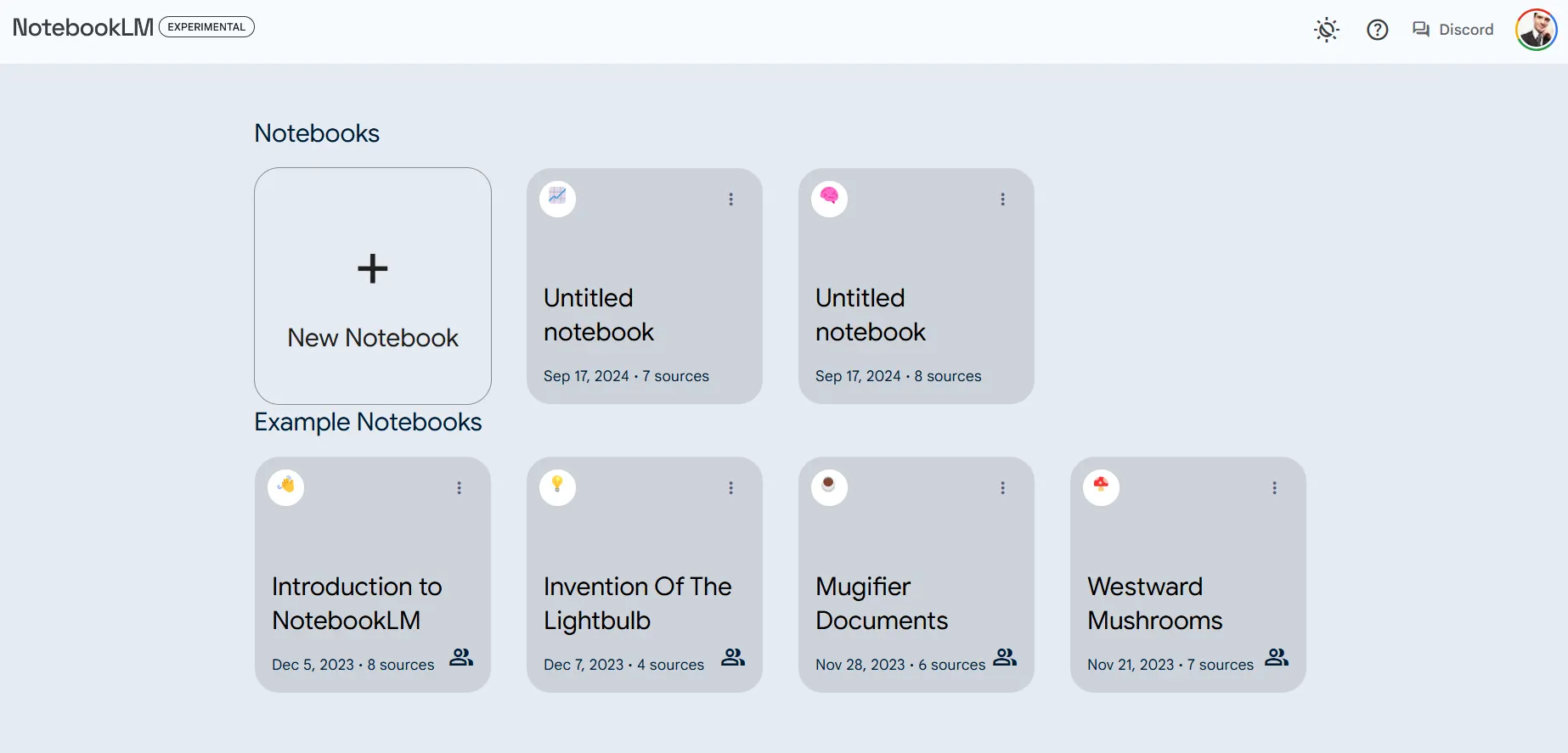Open the Mugifier Documents notebook title

882,604
